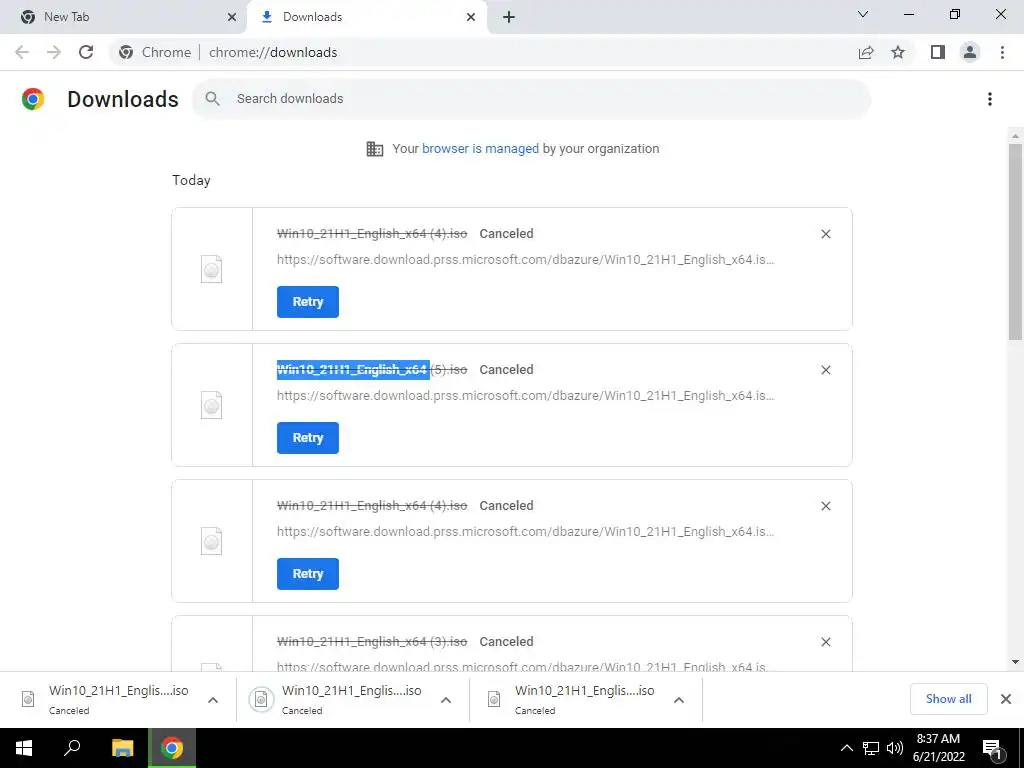The width and height of the screenshot is (1024, 768).
Task: Select the Downloads tab
Action: pyautogui.click(x=366, y=17)
